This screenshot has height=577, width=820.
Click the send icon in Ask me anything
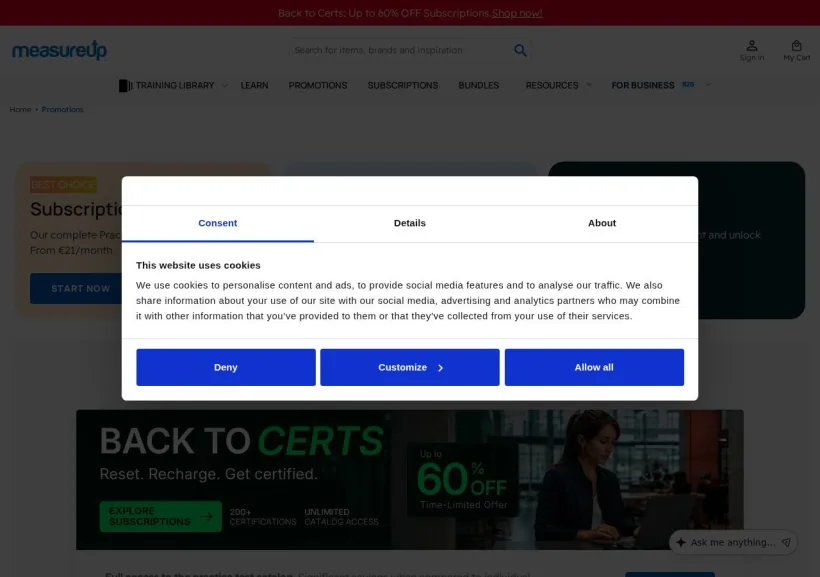[x=786, y=542]
